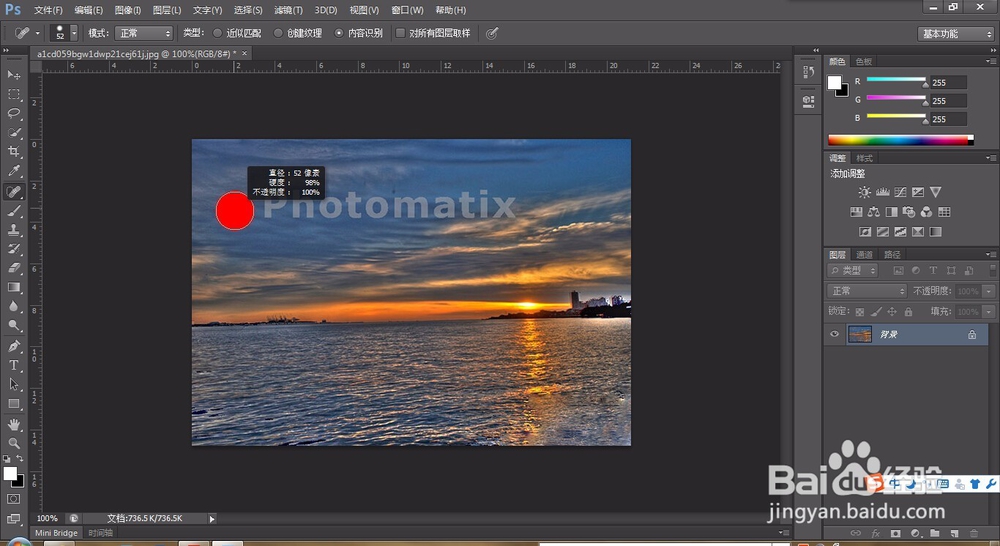Select the Zoom tool in toolbox
The width and height of the screenshot is (1000, 546).
pos(13,443)
